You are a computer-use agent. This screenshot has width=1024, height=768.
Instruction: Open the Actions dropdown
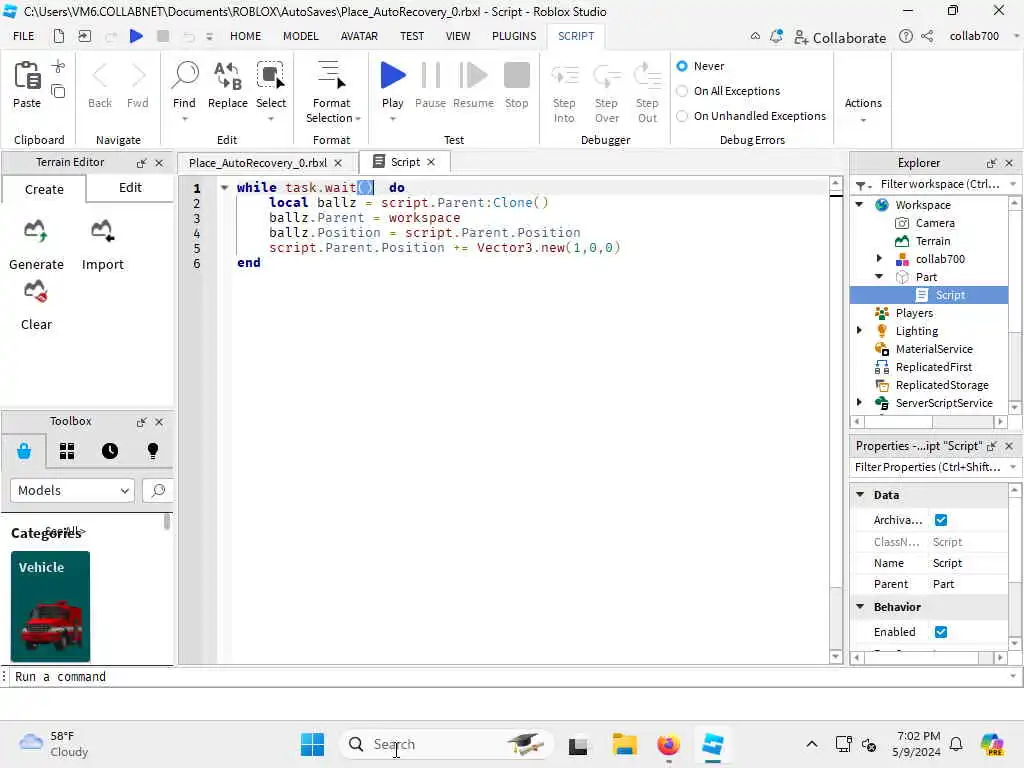[863, 110]
